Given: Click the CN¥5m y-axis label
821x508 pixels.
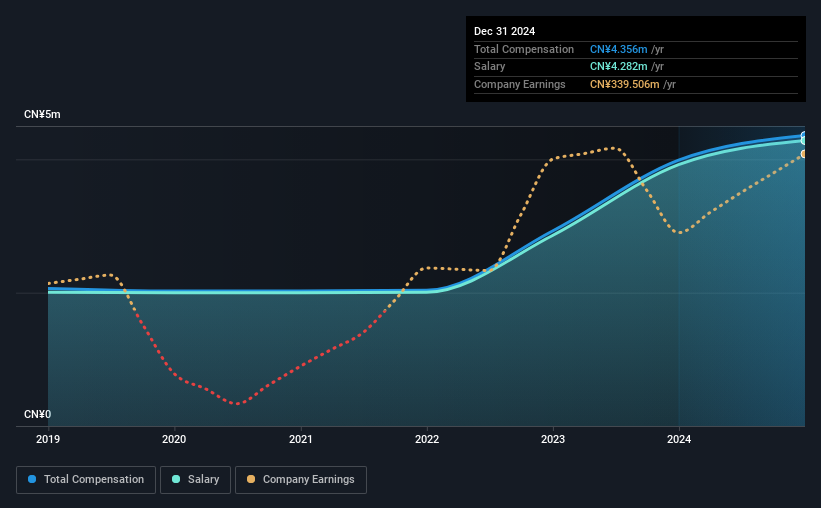Looking at the screenshot, I should pos(42,115).
